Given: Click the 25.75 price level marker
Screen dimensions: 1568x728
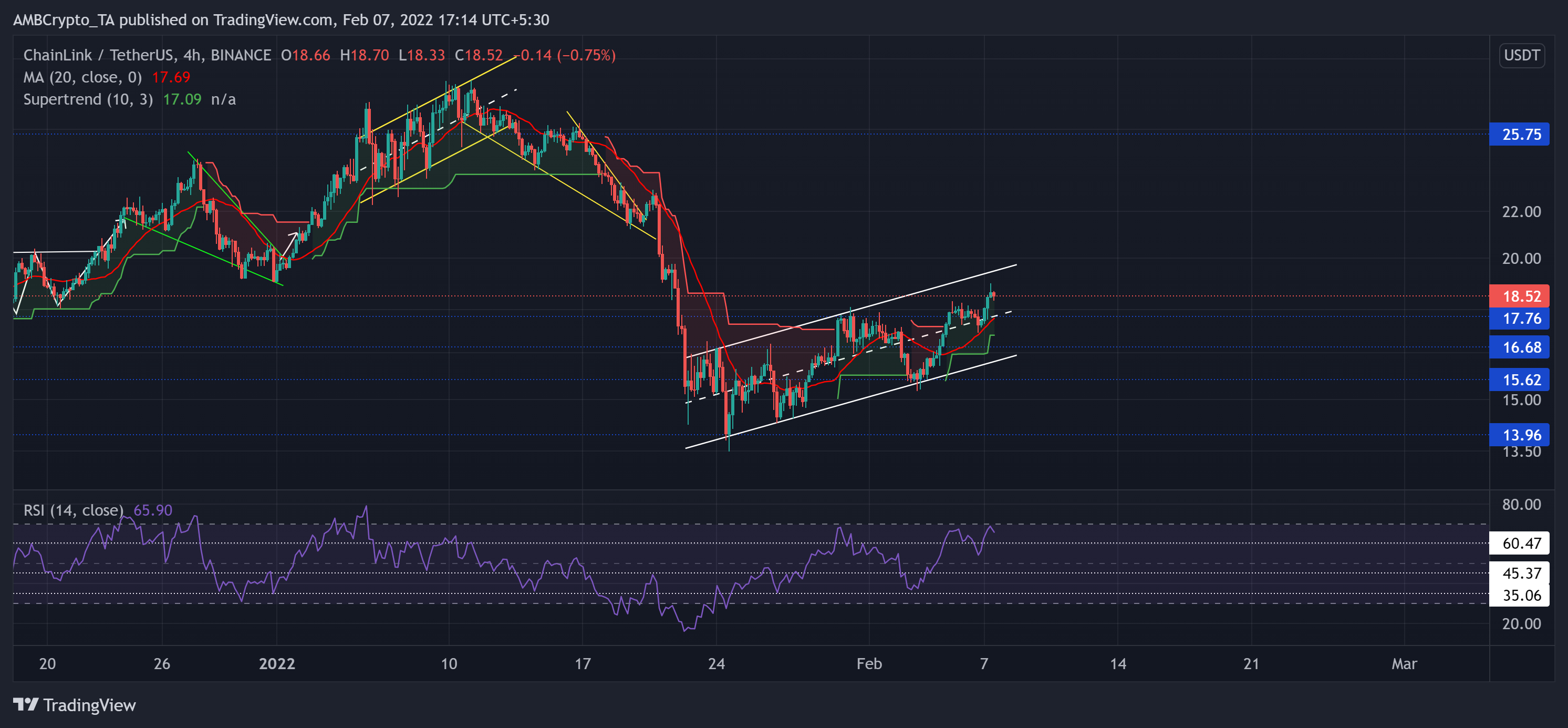Looking at the screenshot, I should 1521,135.
